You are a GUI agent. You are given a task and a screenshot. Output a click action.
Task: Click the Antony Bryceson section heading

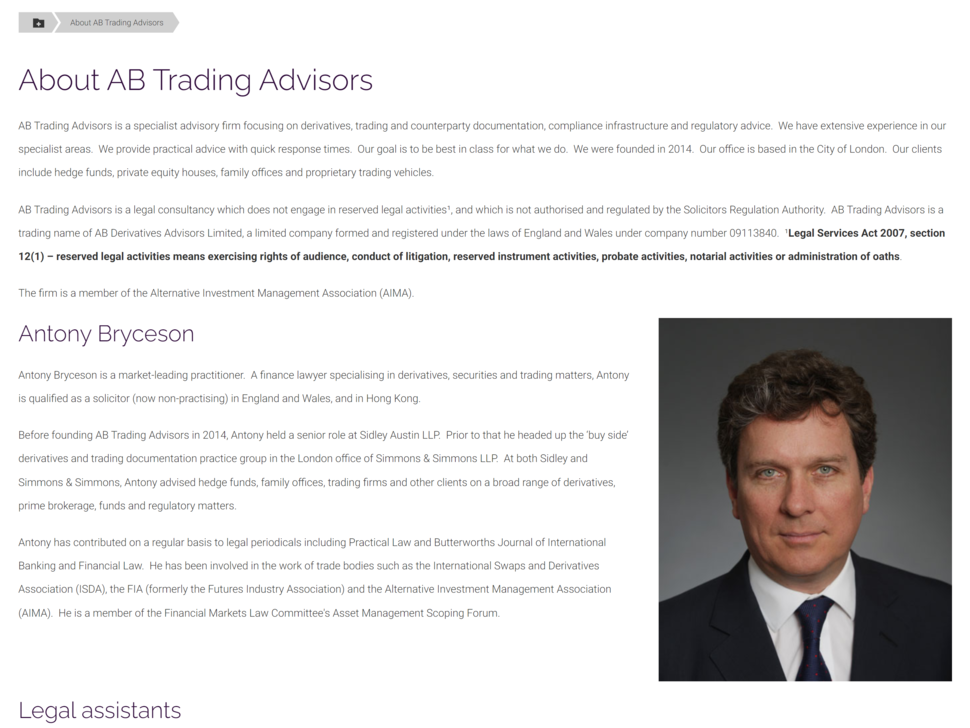[106, 333]
